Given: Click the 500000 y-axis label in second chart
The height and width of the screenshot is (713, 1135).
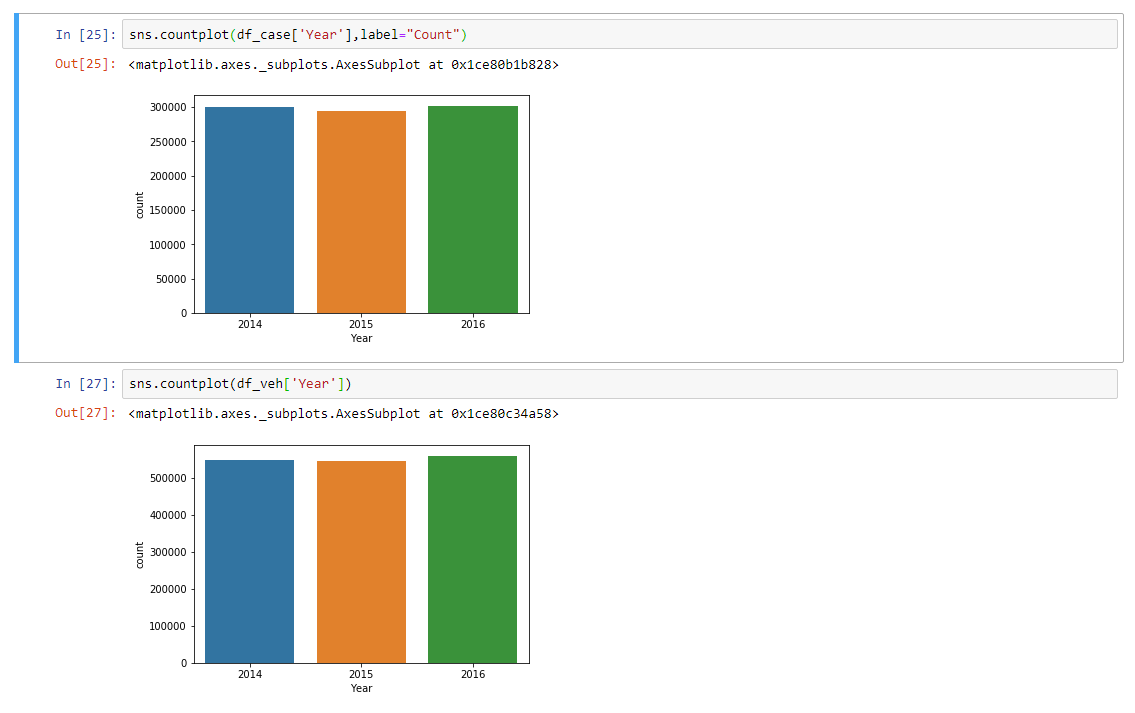Looking at the screenshot, I should [x=168, y=478].
